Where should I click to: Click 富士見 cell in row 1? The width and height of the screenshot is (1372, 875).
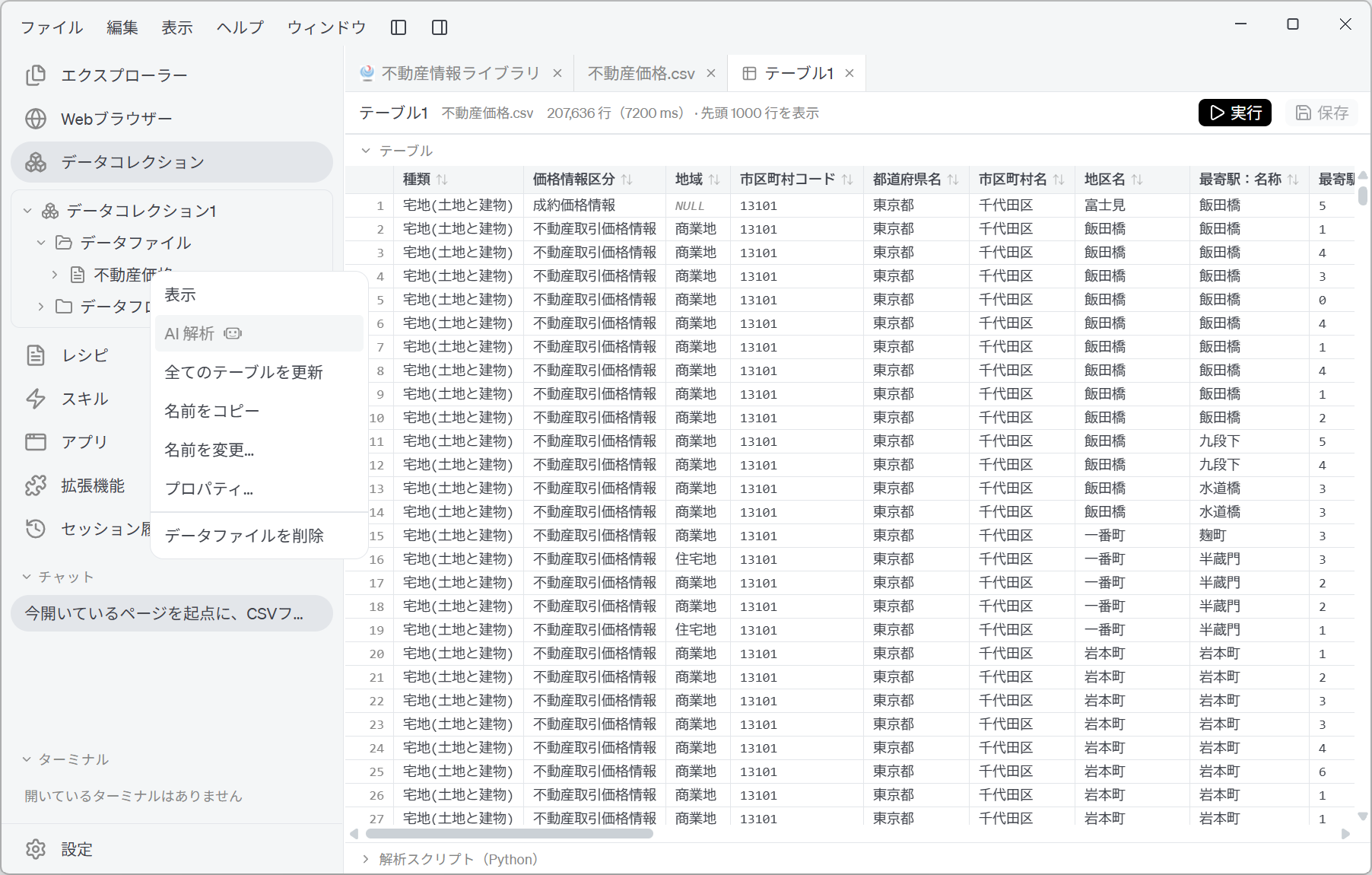click(x=1132, y=205)
